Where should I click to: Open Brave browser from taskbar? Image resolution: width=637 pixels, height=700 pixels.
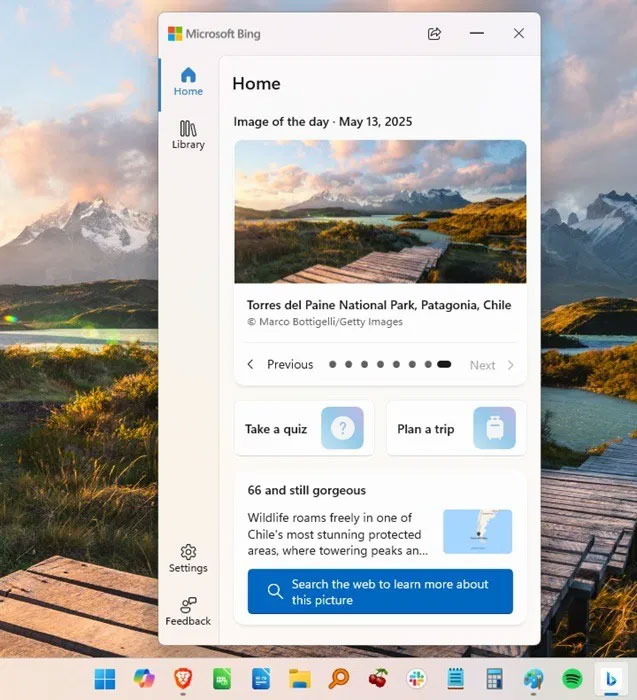point(183,679)
